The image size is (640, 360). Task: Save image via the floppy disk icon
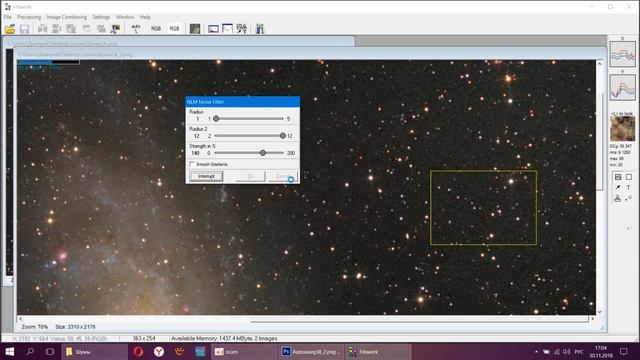[x=24, y=29]
